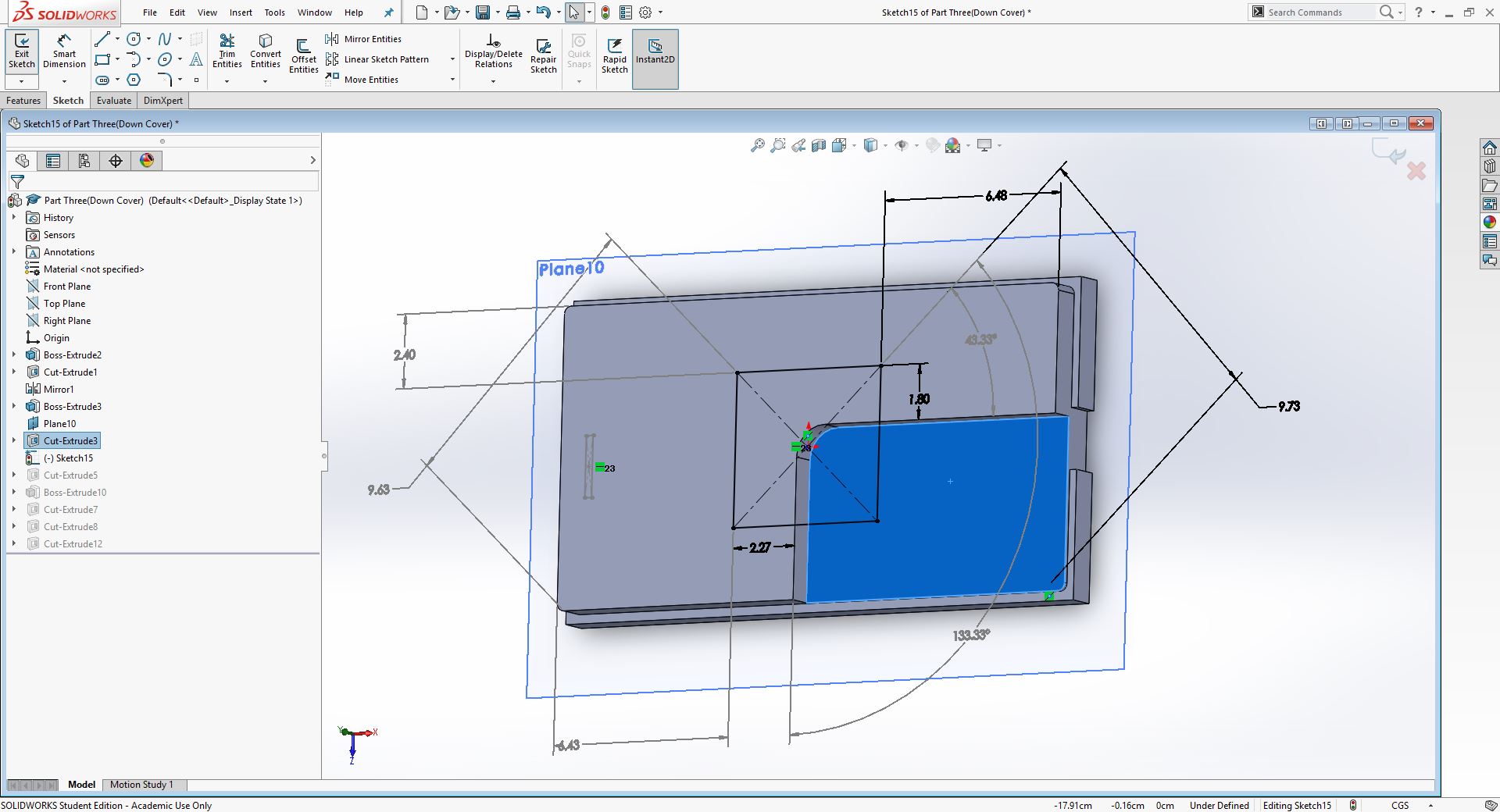The width and height of the screenshot is (1500, 812).
Task: Open DimXpertManager tab
Action: [116, 161]
